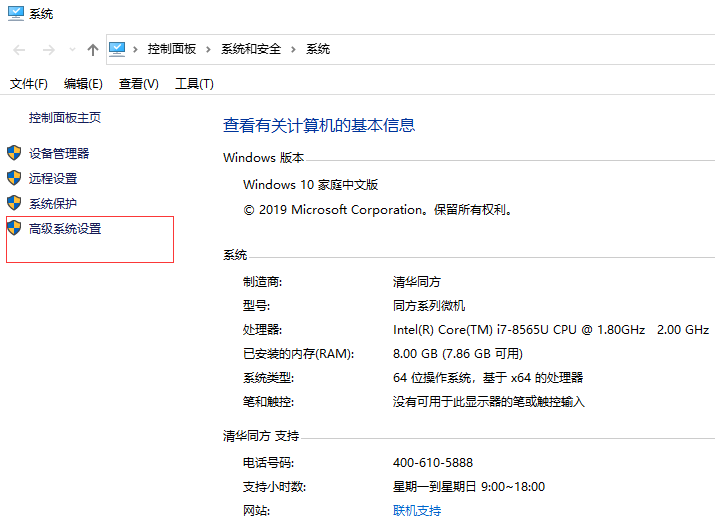Screen dimensions: 715x521
Task: Open 系统保护 link
Action: tap(53, 204)
